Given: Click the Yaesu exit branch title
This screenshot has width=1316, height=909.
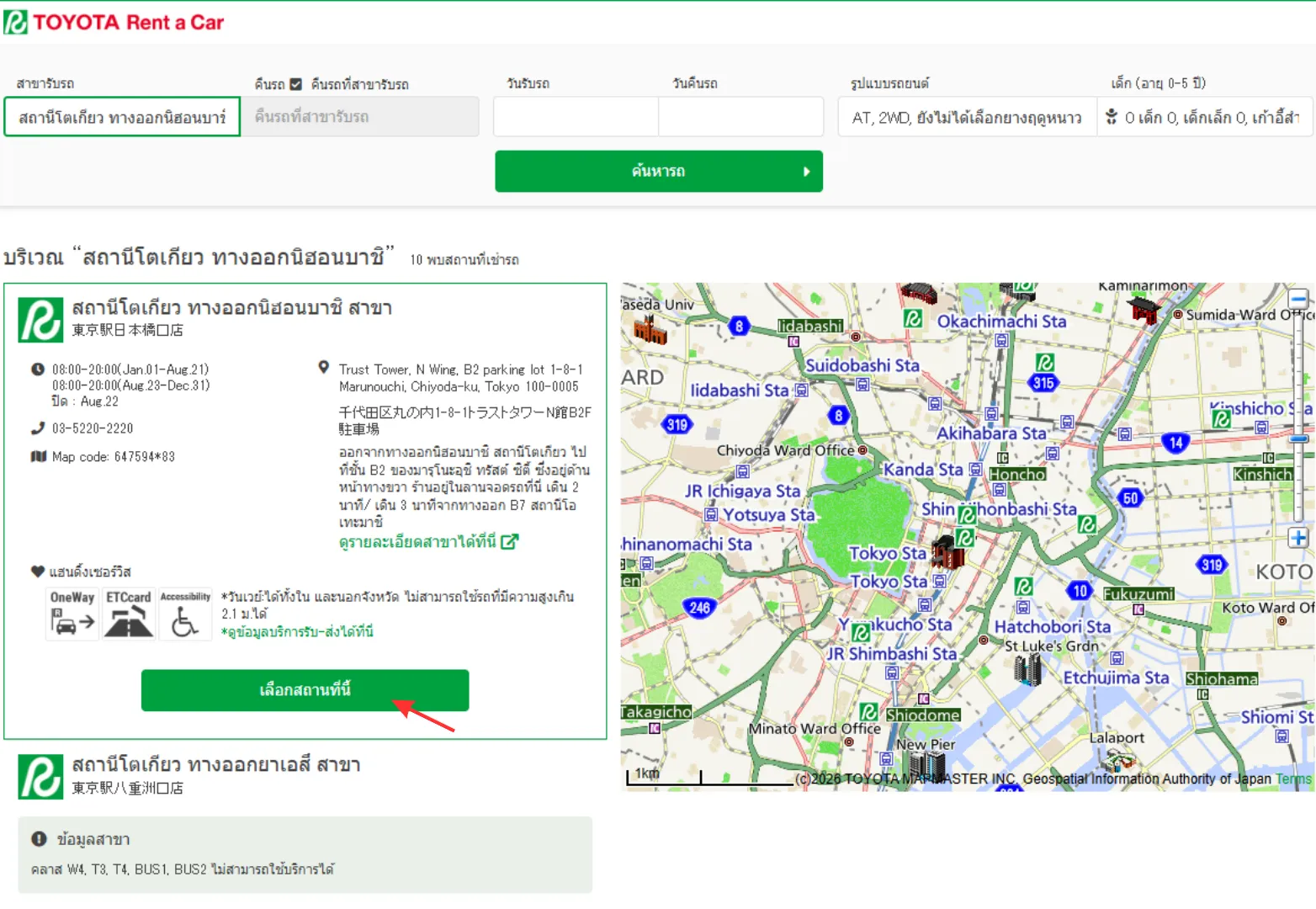Looking at the screenshot, I should click(x=216, y=765).
